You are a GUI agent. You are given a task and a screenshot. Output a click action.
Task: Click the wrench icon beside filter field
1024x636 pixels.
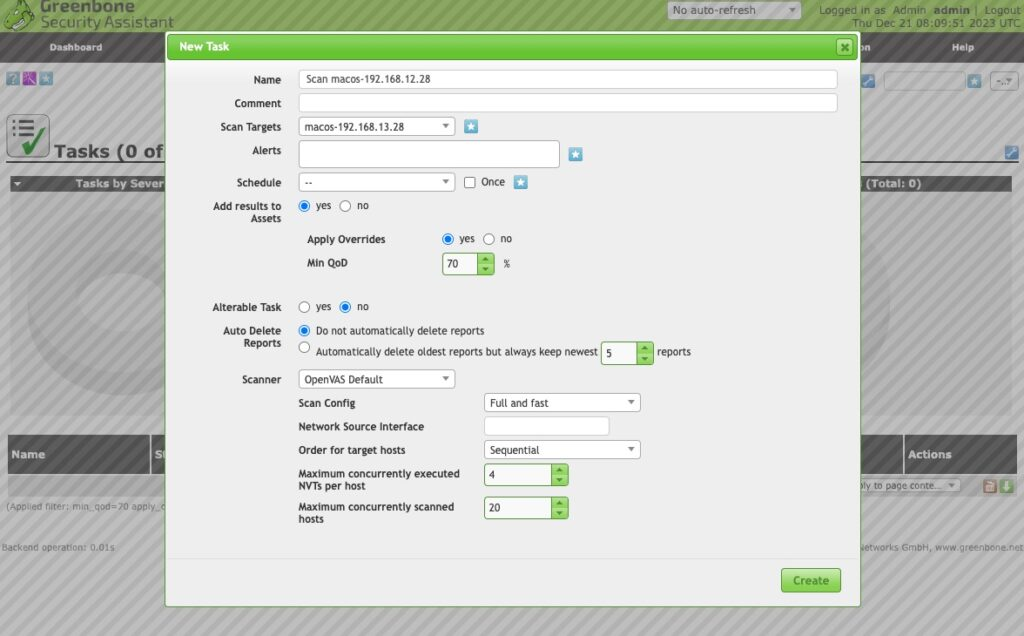(x=868, y=81)
